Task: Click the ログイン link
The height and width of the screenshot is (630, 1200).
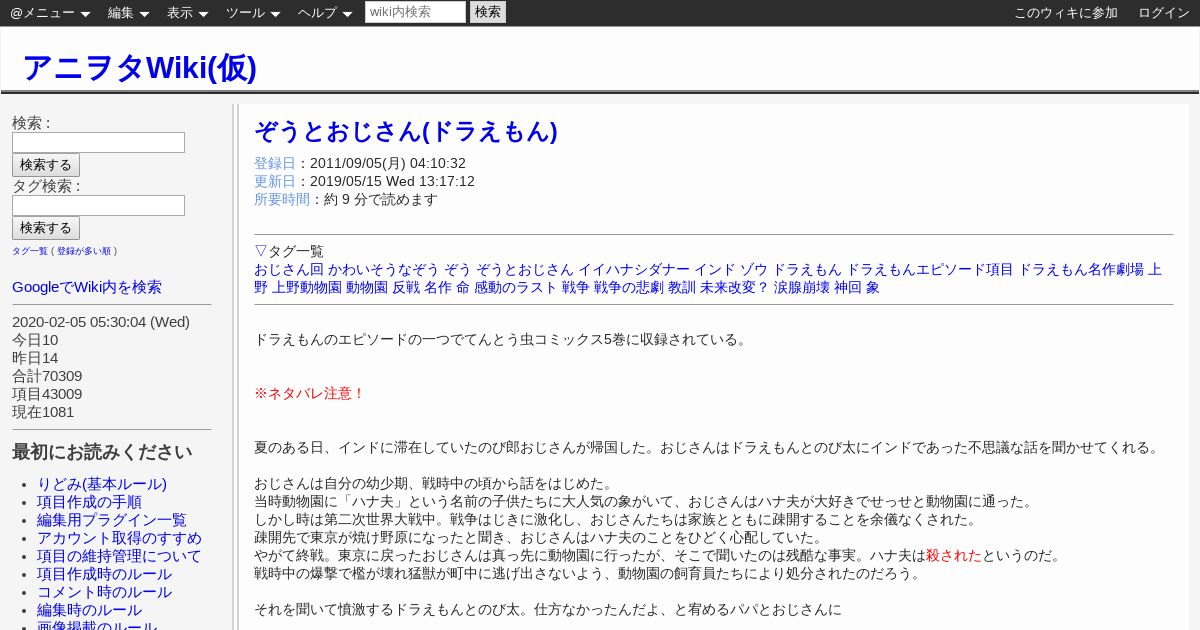Action: pos(1164,13)
